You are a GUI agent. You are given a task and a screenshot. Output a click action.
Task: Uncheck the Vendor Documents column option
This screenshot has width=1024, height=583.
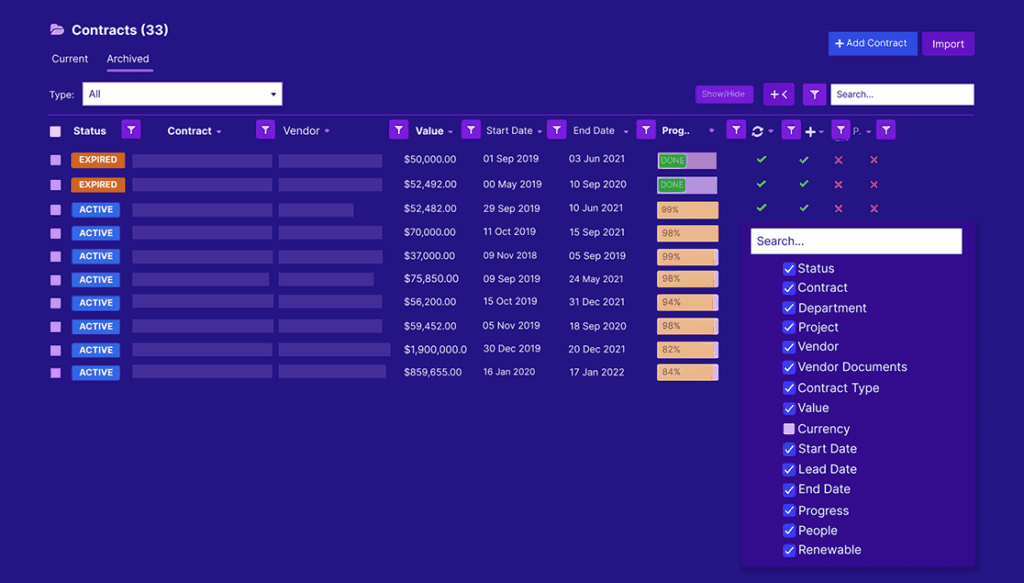click(789, 367)
